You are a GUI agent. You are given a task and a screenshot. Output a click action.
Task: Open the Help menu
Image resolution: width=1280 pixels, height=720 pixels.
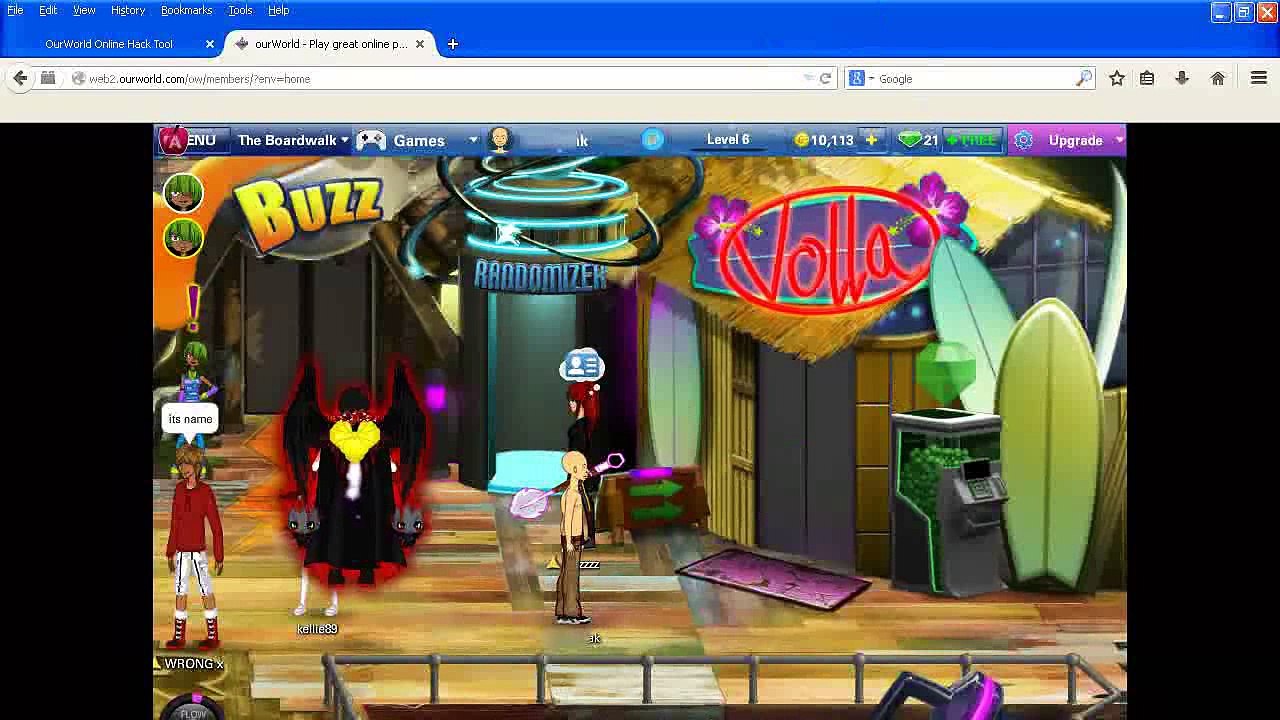[x=278, y=10]
